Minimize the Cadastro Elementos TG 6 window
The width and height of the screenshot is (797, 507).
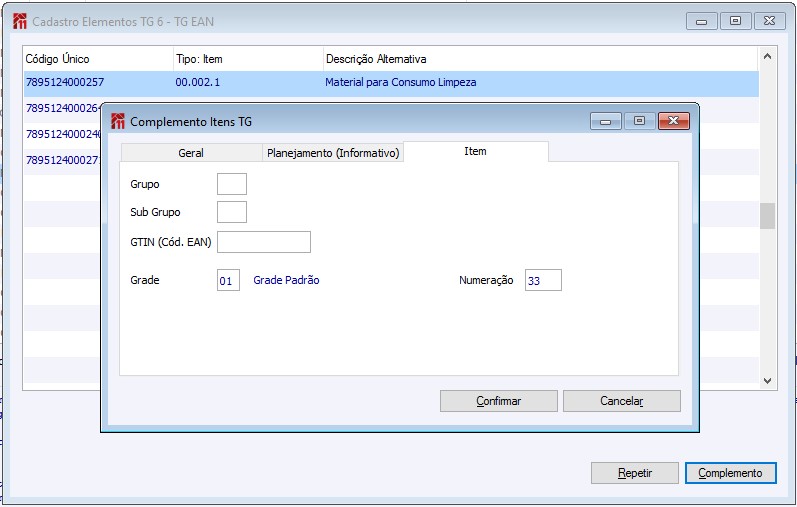pos(701,21)
